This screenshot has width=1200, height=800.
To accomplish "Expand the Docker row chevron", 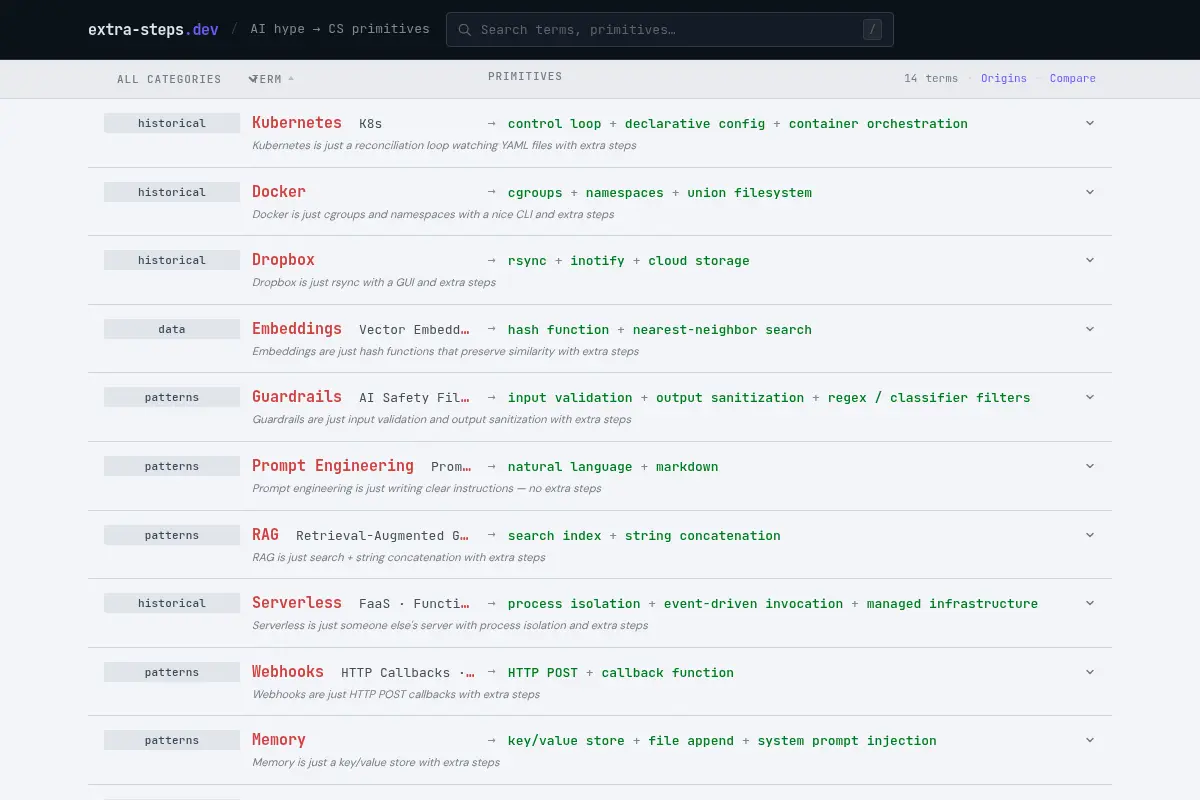I will (x=1090, y=192).
